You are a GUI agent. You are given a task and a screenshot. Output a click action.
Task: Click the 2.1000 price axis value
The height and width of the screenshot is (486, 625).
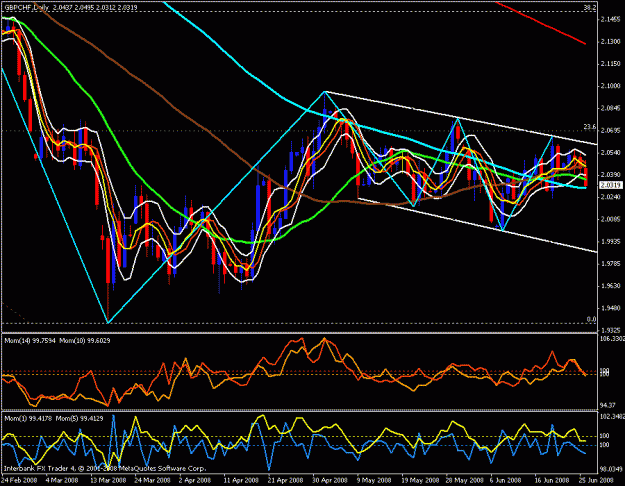[x=610, y=86]
